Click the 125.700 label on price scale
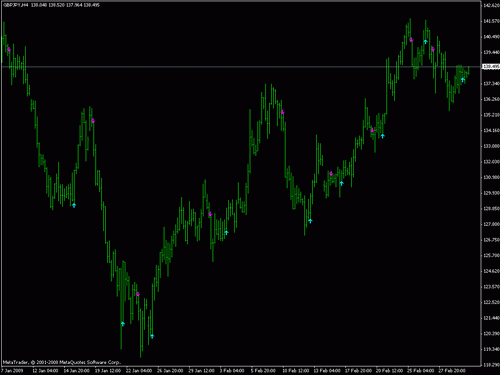The width and height of the screenshot is (500, 375). coord(491,255)
